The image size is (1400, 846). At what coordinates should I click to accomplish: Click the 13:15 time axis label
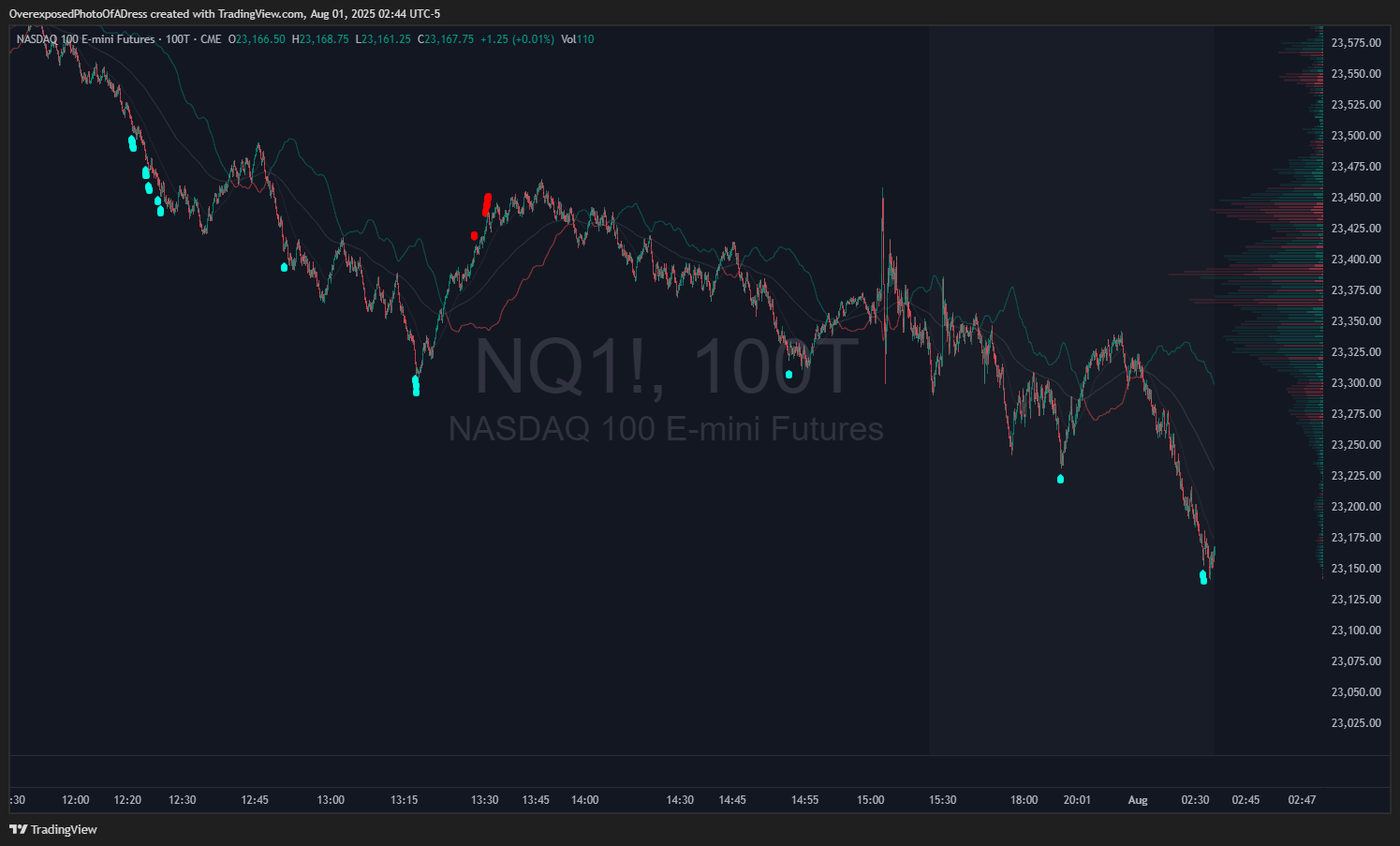pyautogui.click(x=404, y=800)
